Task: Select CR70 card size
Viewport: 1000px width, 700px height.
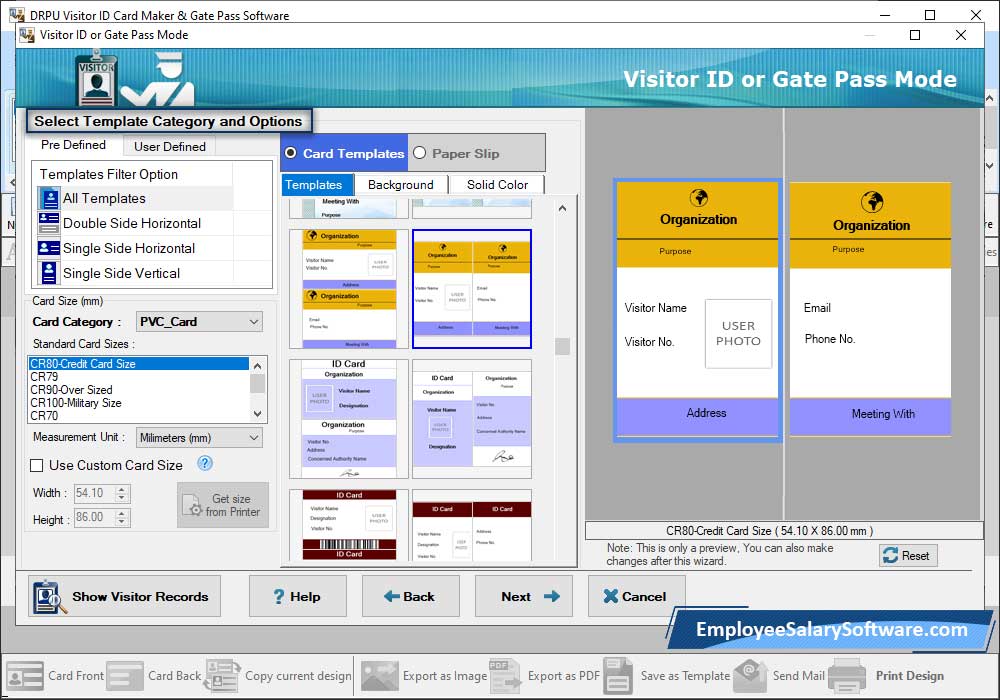Action: point(139,416)
